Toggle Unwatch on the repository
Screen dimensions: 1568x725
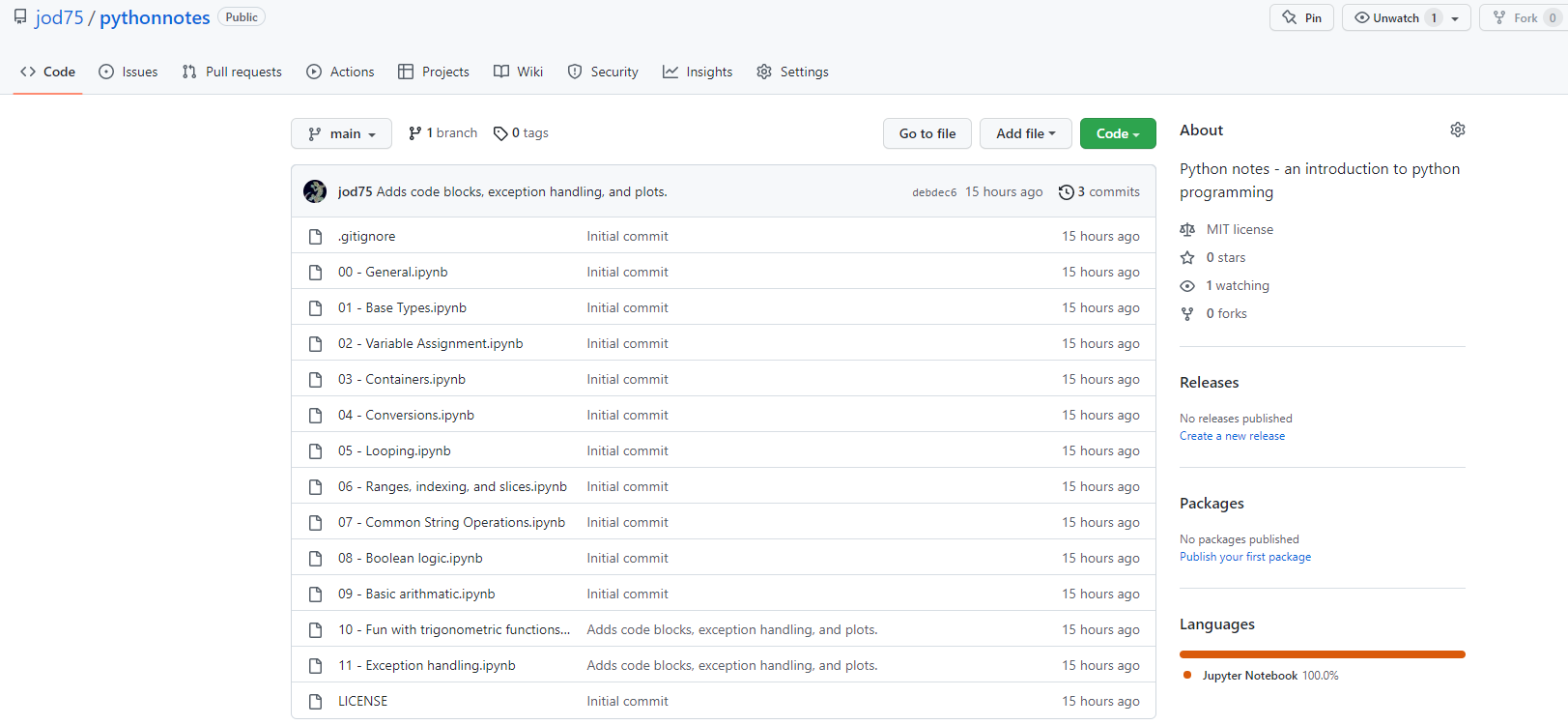(x=1386, y=17)
